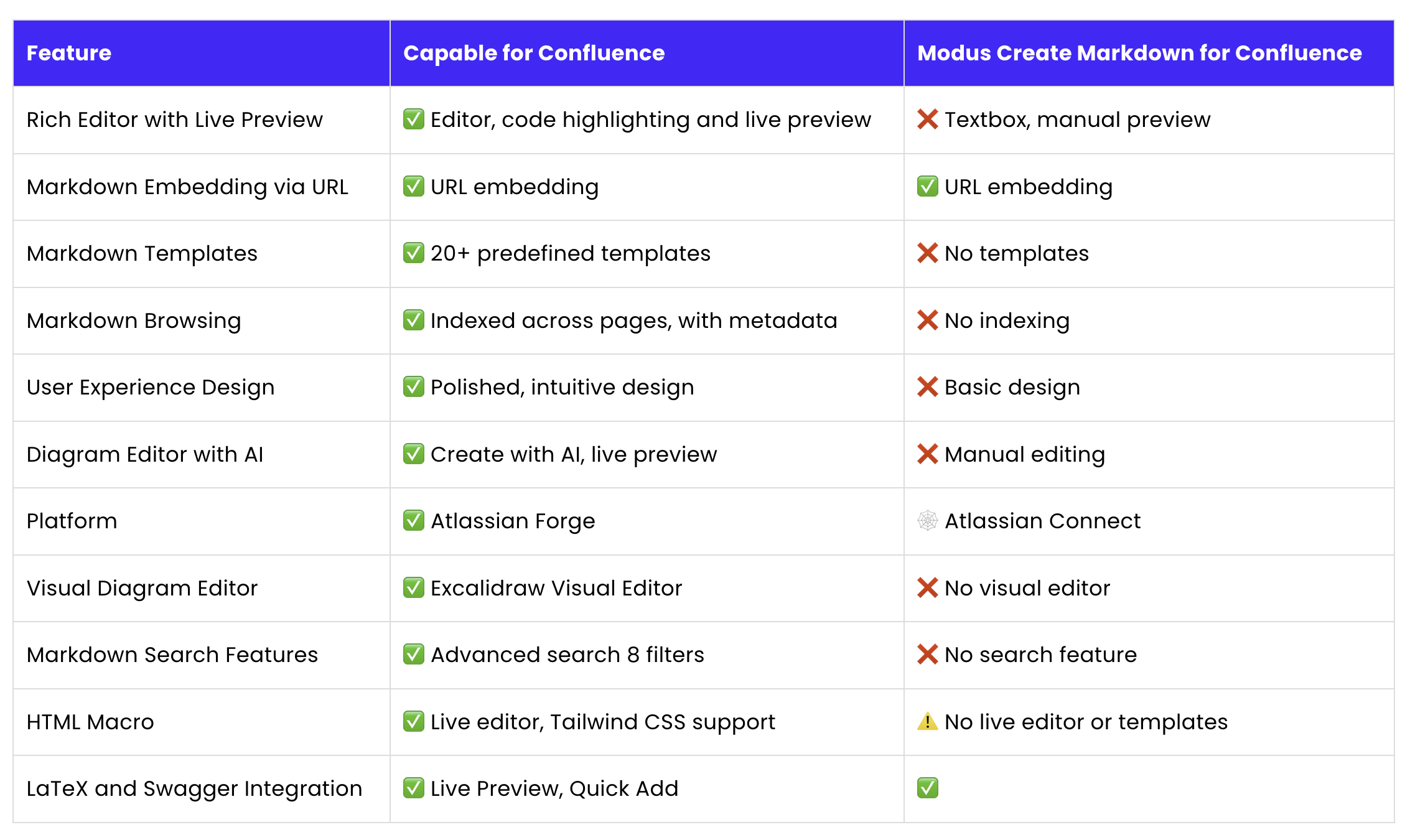Click the red cross next to No search feature
1410x840 pixels.
point(927,654)
